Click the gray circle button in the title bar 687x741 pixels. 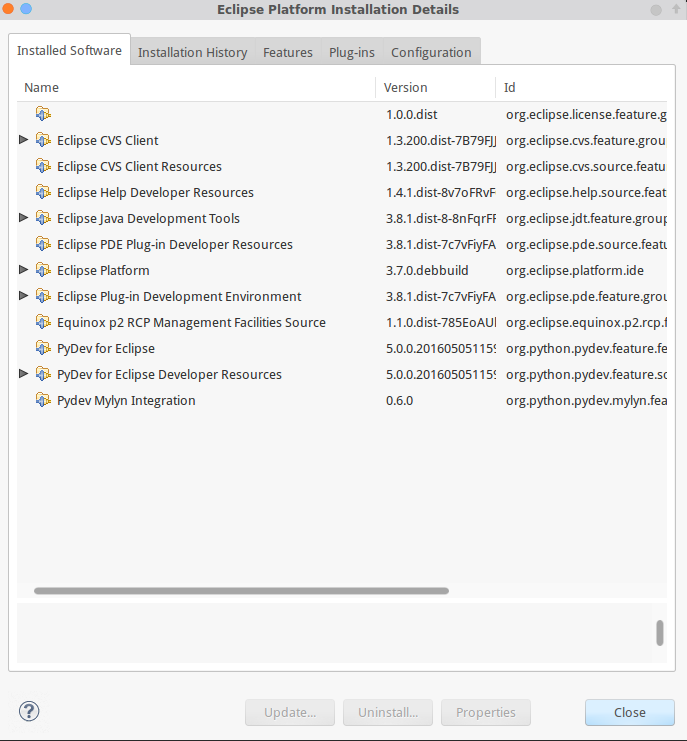[x=656, y=10]
